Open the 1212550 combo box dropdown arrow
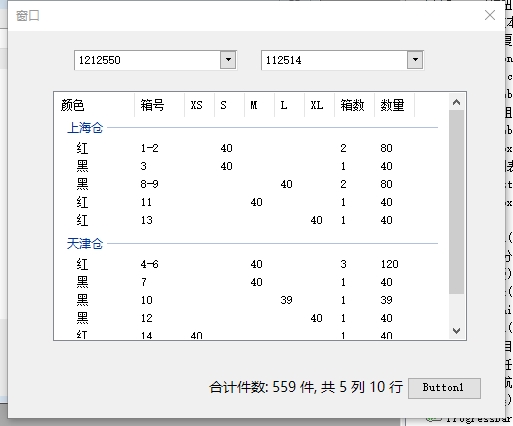 tap(228, 60)
